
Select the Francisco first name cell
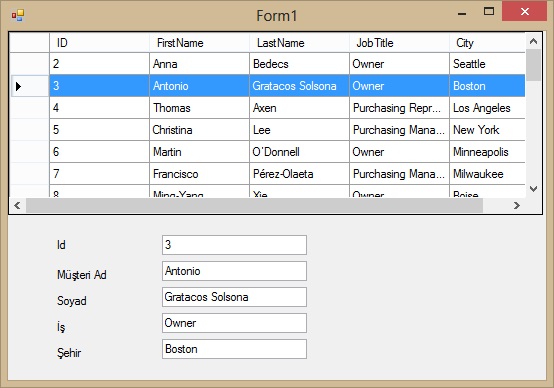199,174
